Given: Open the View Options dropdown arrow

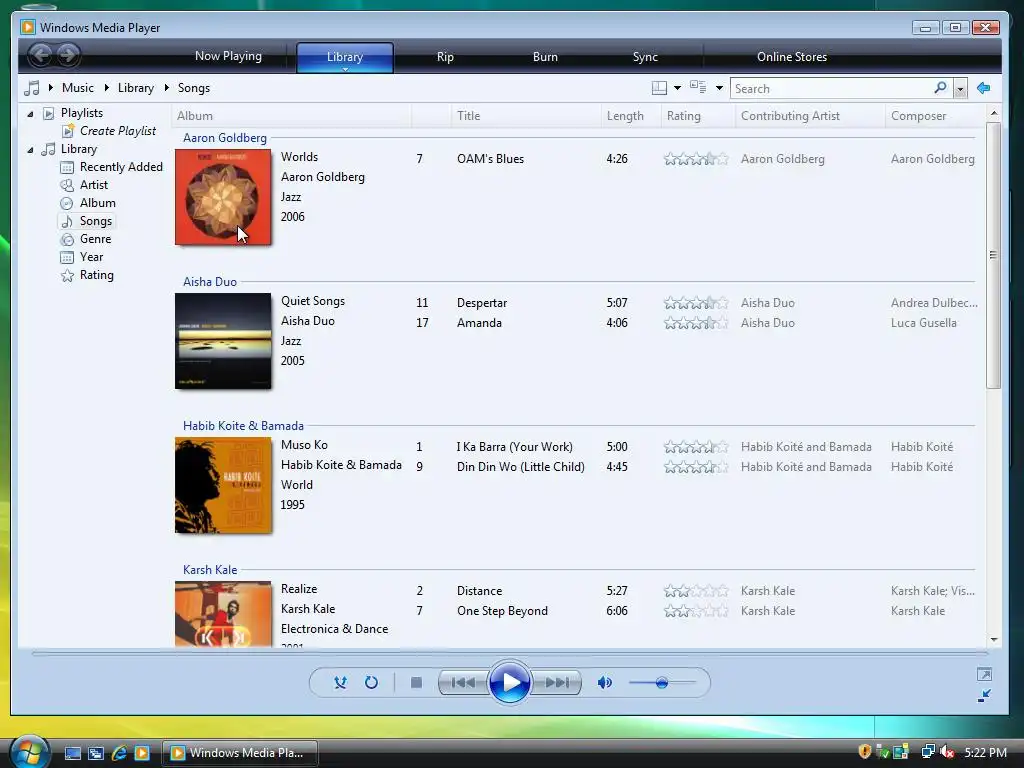Looking at the screenshot, I should click(719, 88).
